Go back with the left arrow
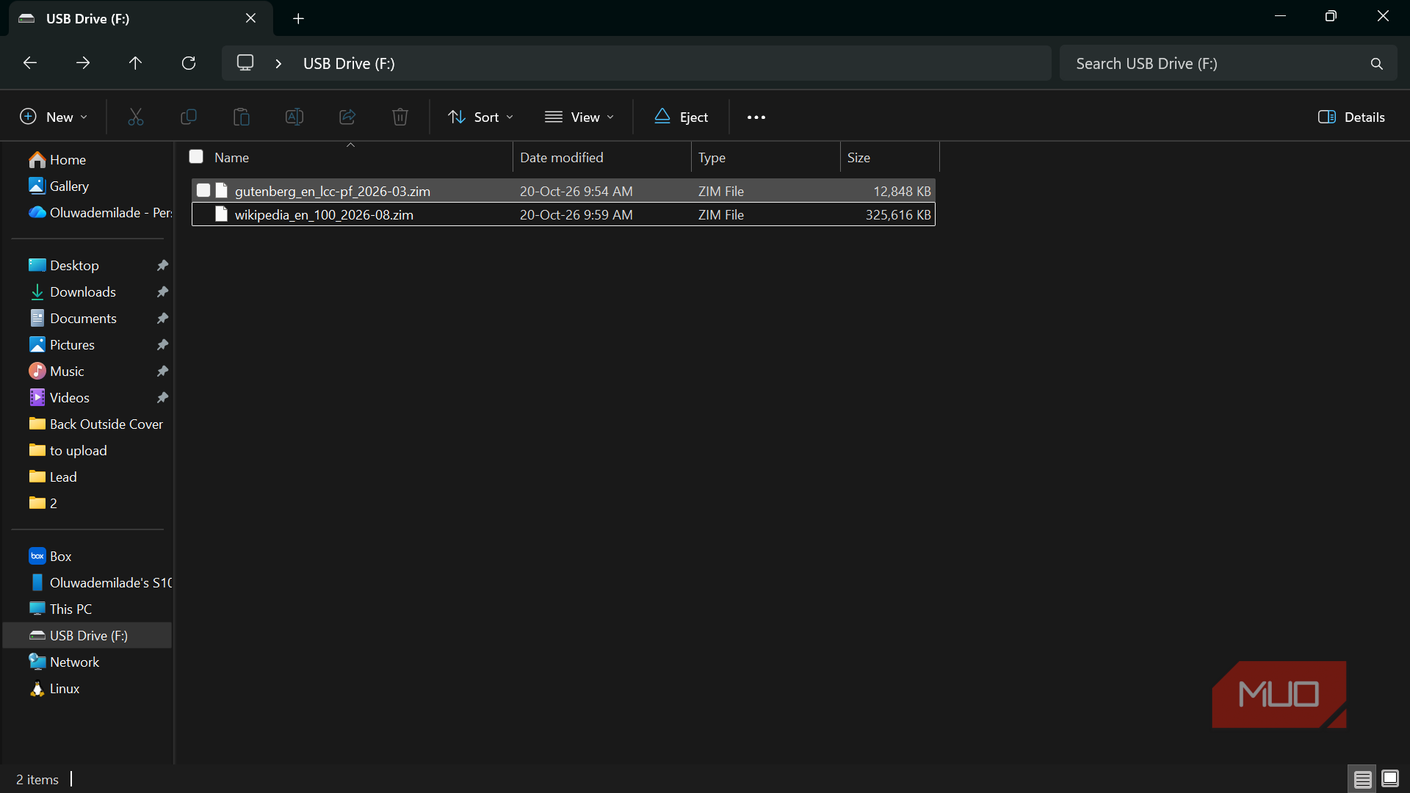Screen dimensions: 1410x793 tap(30, 63)
